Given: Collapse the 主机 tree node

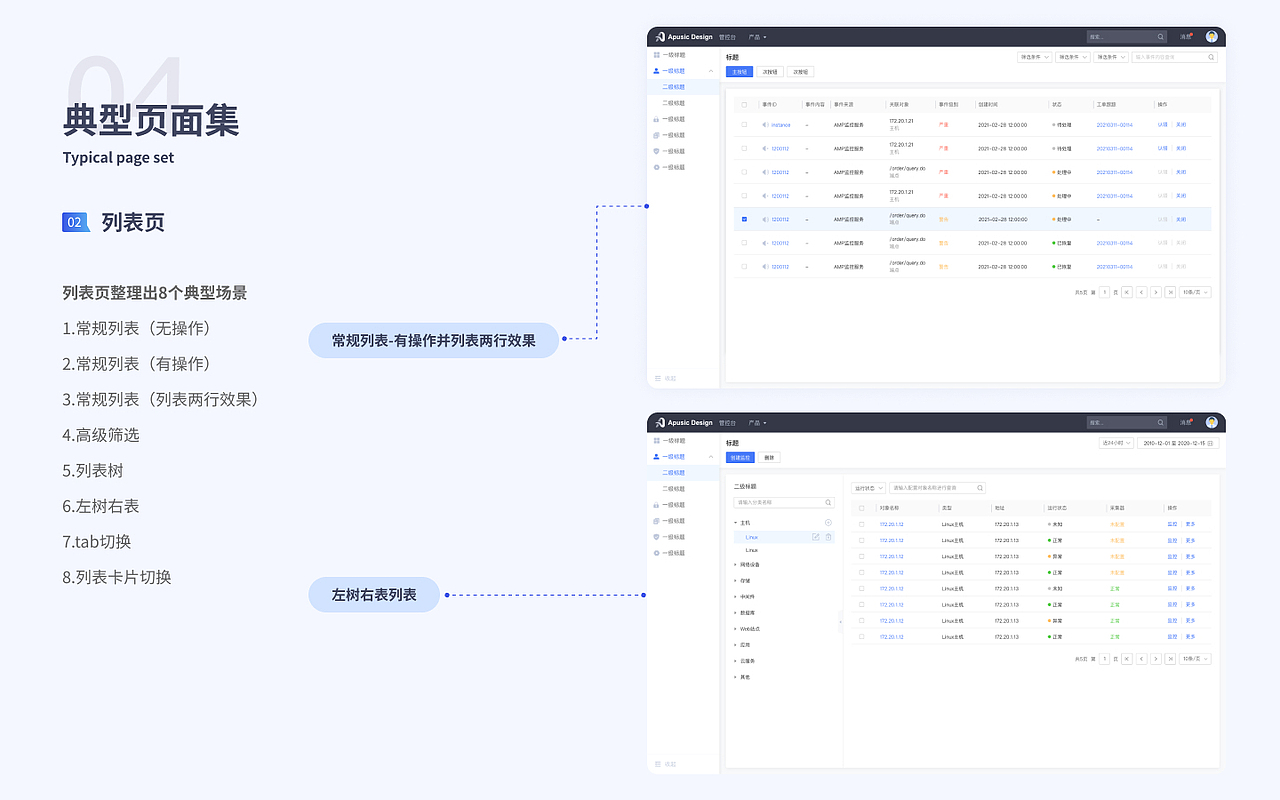Looking at the screenshot, I should point(735,522).
